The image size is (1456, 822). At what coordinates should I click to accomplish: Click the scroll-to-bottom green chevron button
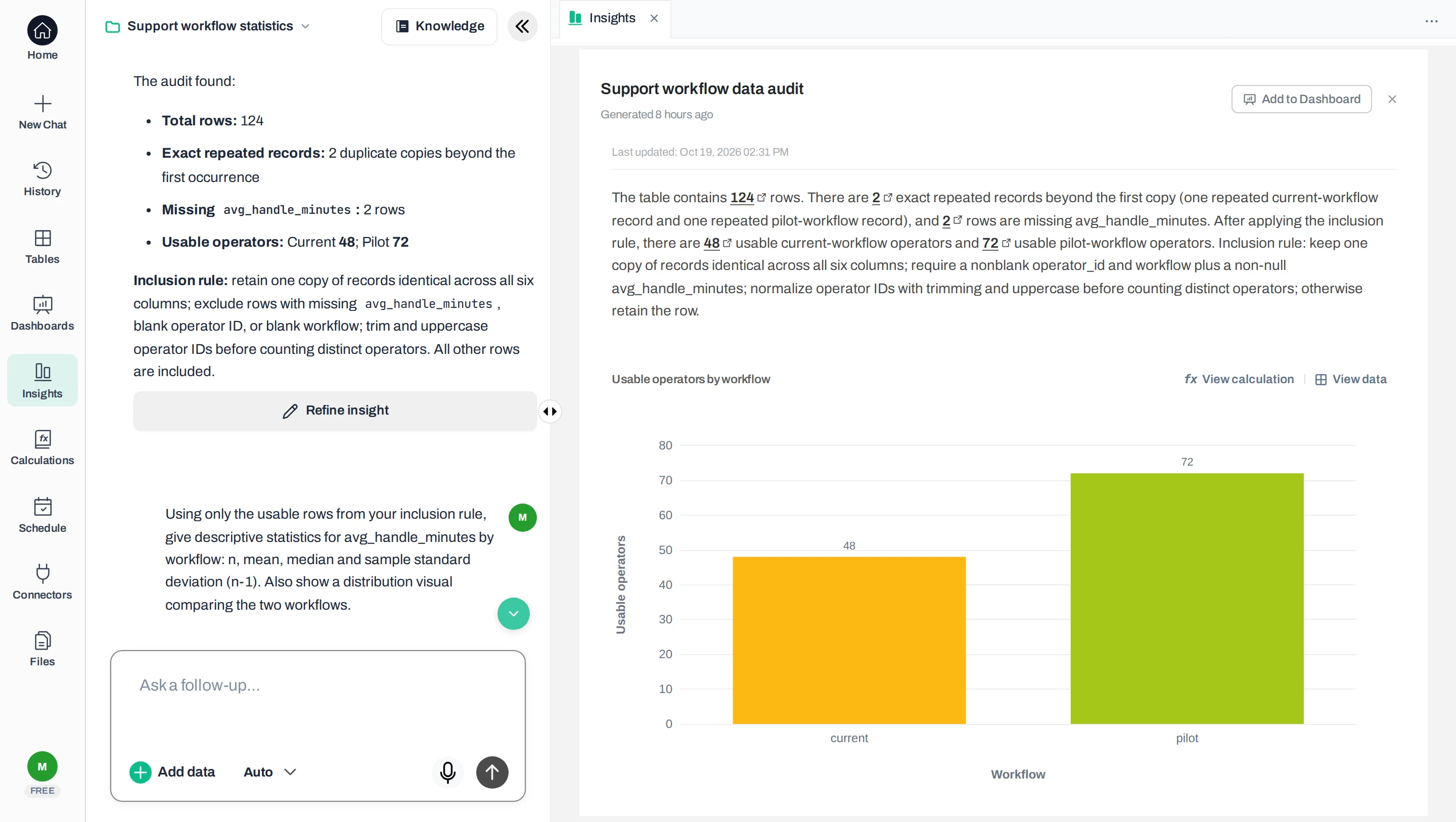pyautogui.click(x=513, y=614)
